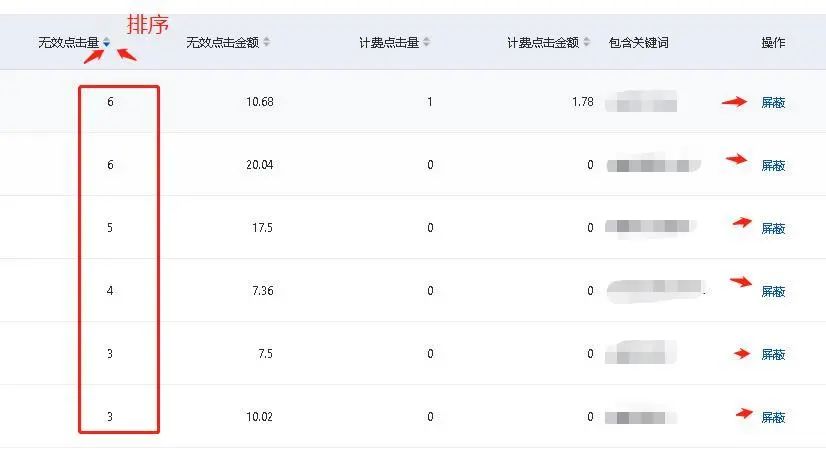Viewport: 826px width, 455px height.
Task: Click the 计费点击量 sort arrows
Action: [x=427, y=42]
